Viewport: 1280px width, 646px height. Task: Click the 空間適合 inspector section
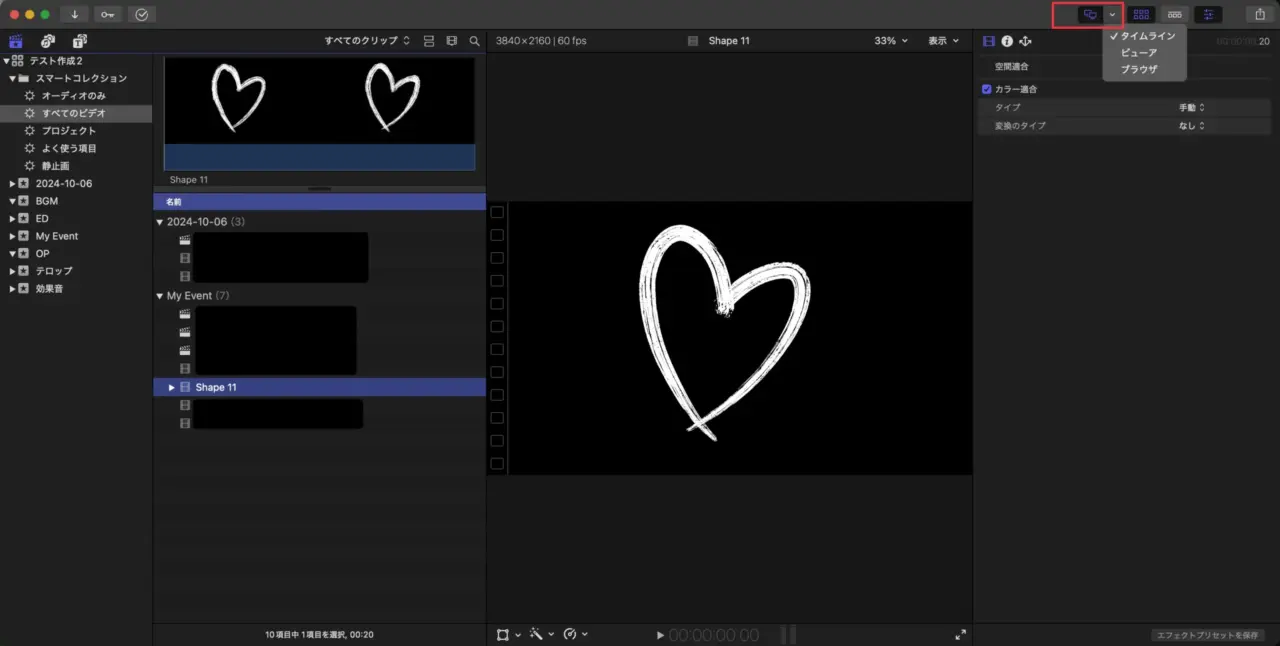click(x=1011, y=67)
